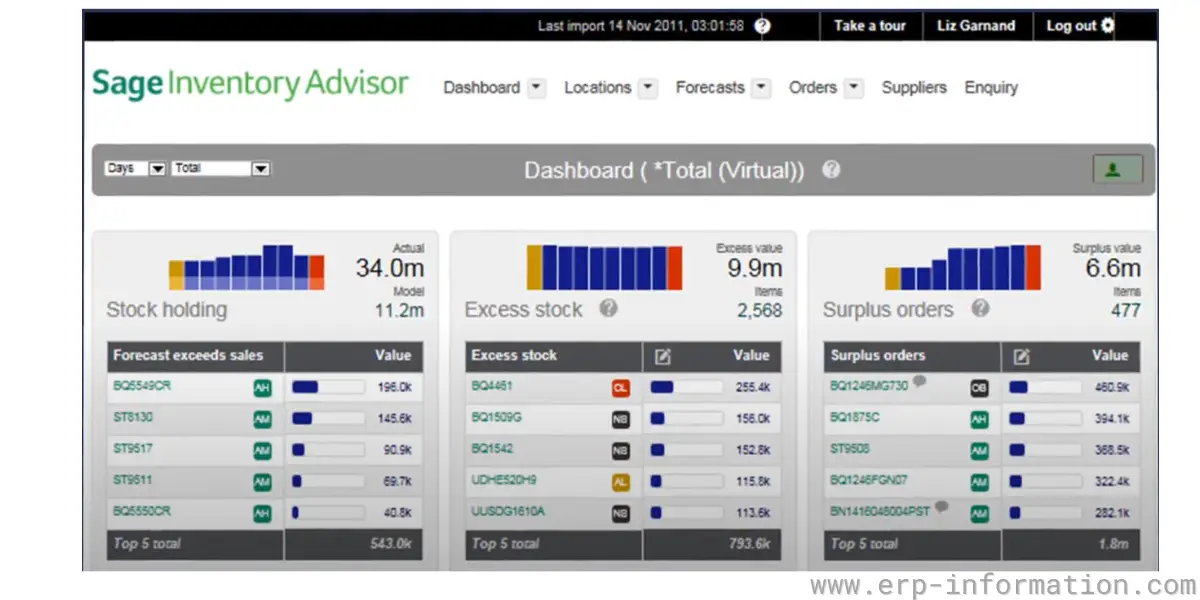The image size is (1200, 600).
Task: Open item BQ1875C link
Action: pyautogui.click(x=855, y=417)
